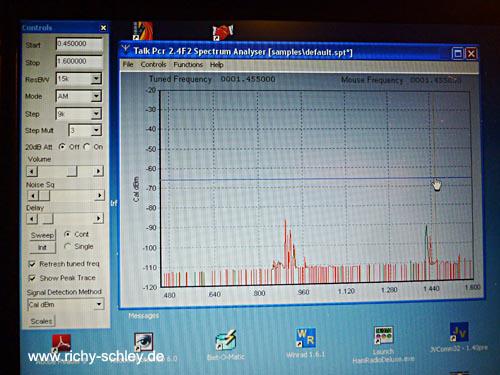Close the Controls panel

(103, 28)
